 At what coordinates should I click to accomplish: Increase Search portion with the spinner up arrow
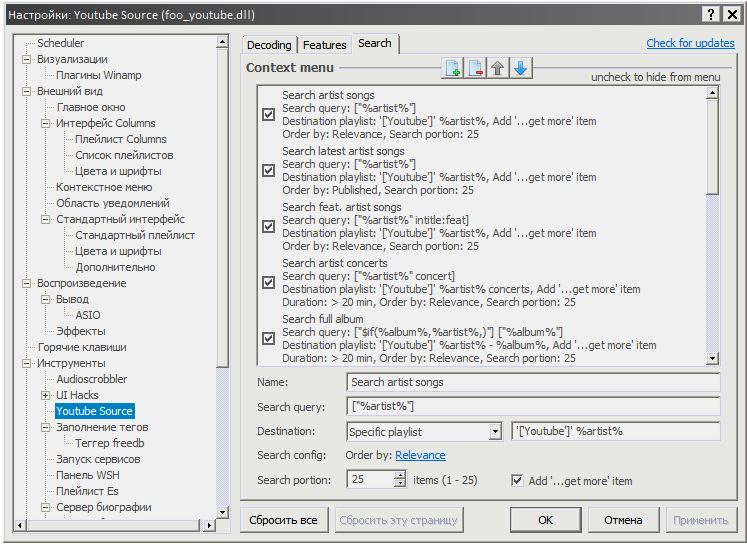tap(400, 475)
